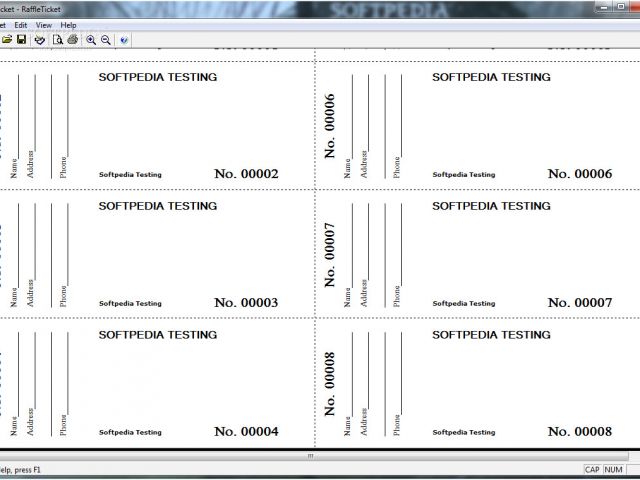The width and height of the screenshot is (640, 480).
Task: Select ticket number 'No. 00002'
Action: click(246, 174)
